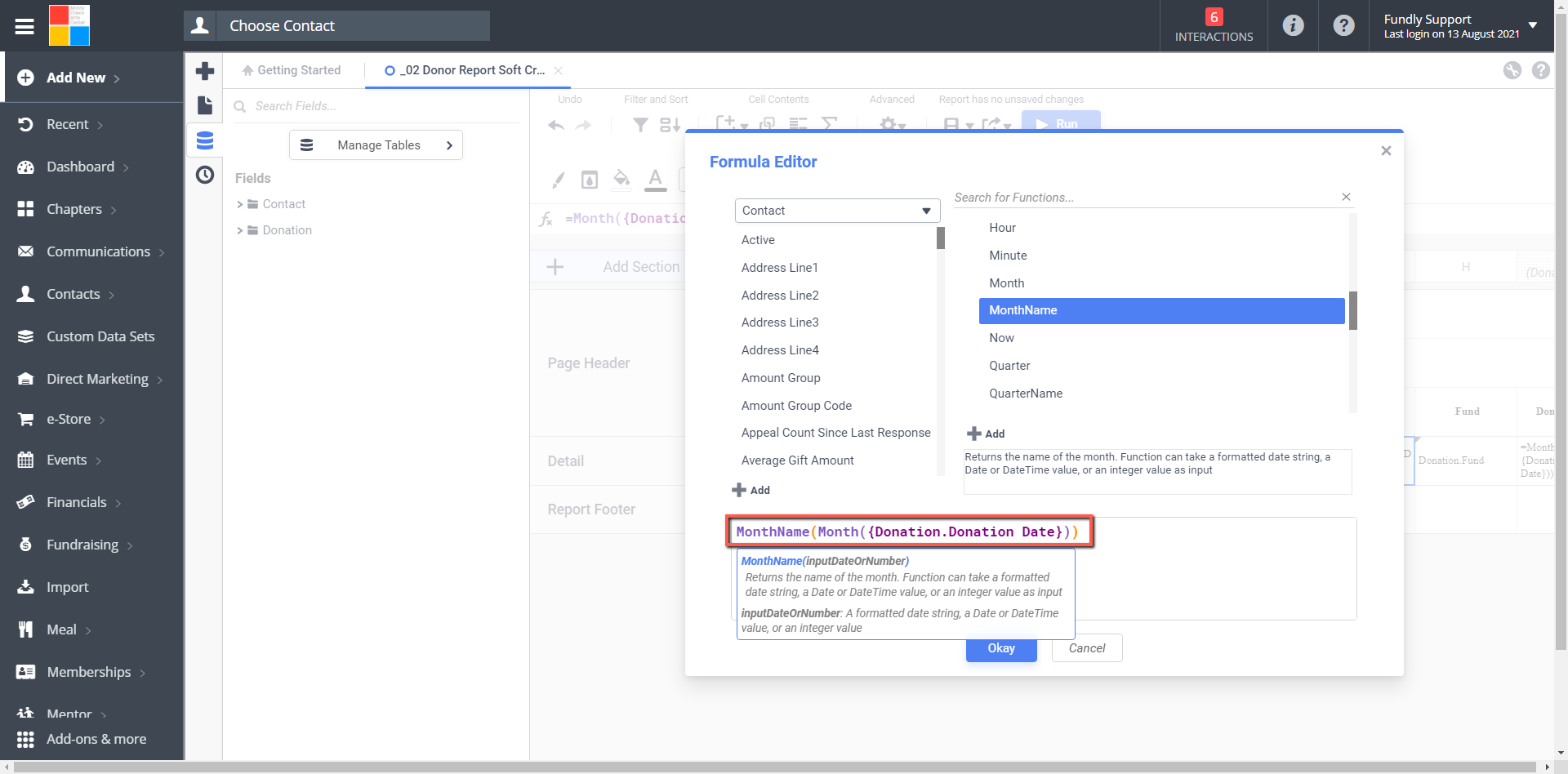This screenshot has height=774, width=1568.
Task: Select the Minute function
Action: pyautogui.click(x=1008, y=256)
